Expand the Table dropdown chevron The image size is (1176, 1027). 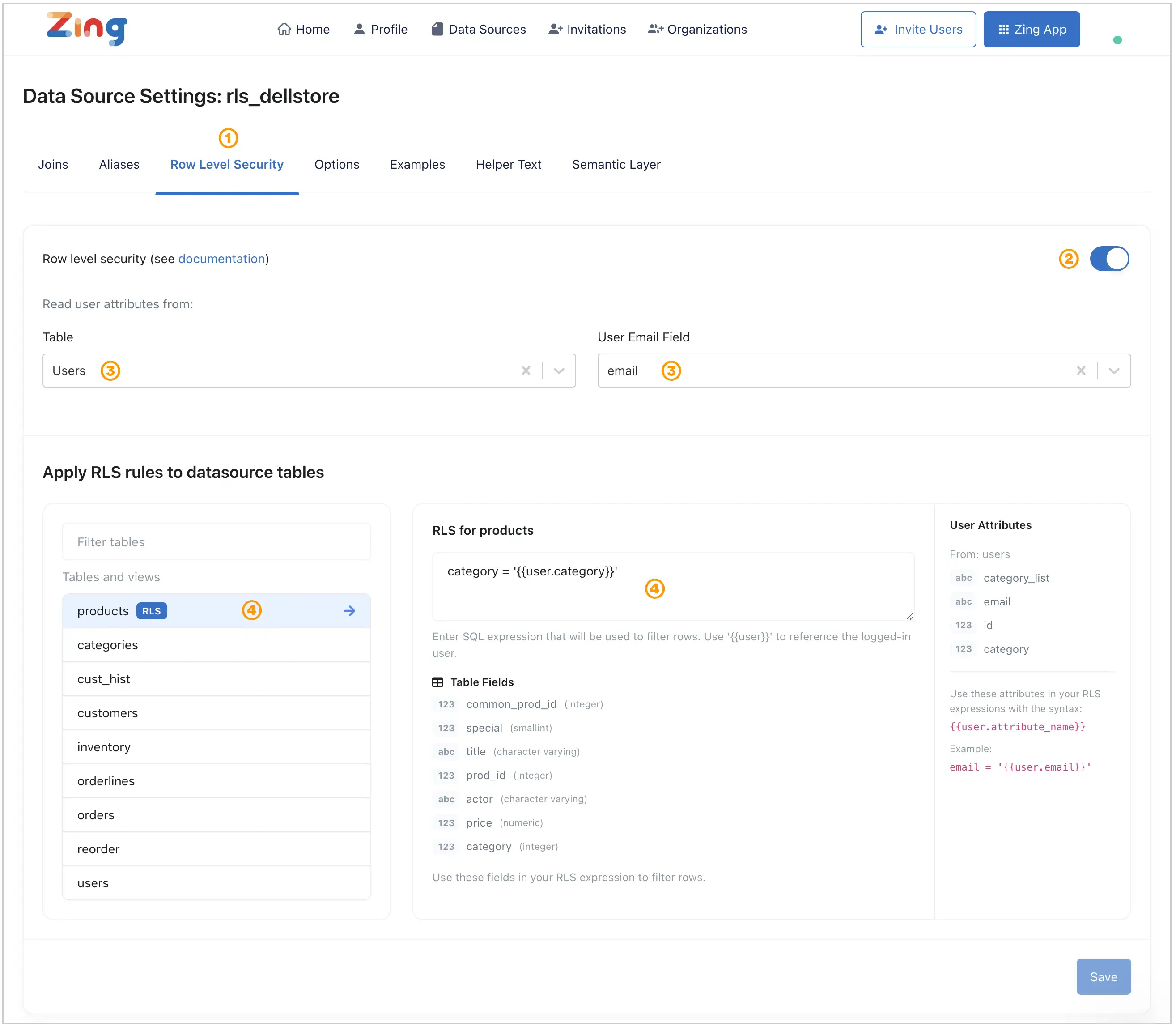click(560, 371)
